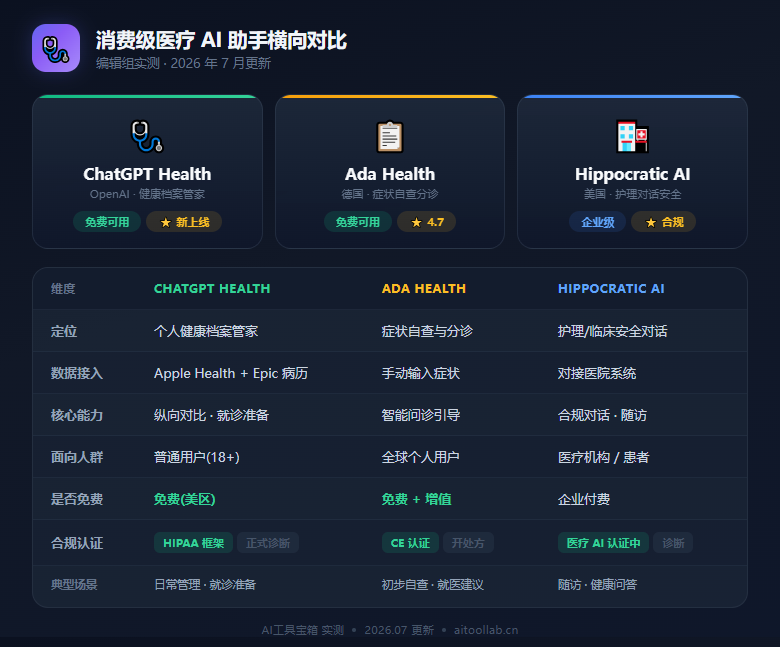Click the page title 消费级医疗 AI 助手横向对比
This screenshot has width=780, height=647.
click(221, 40)
